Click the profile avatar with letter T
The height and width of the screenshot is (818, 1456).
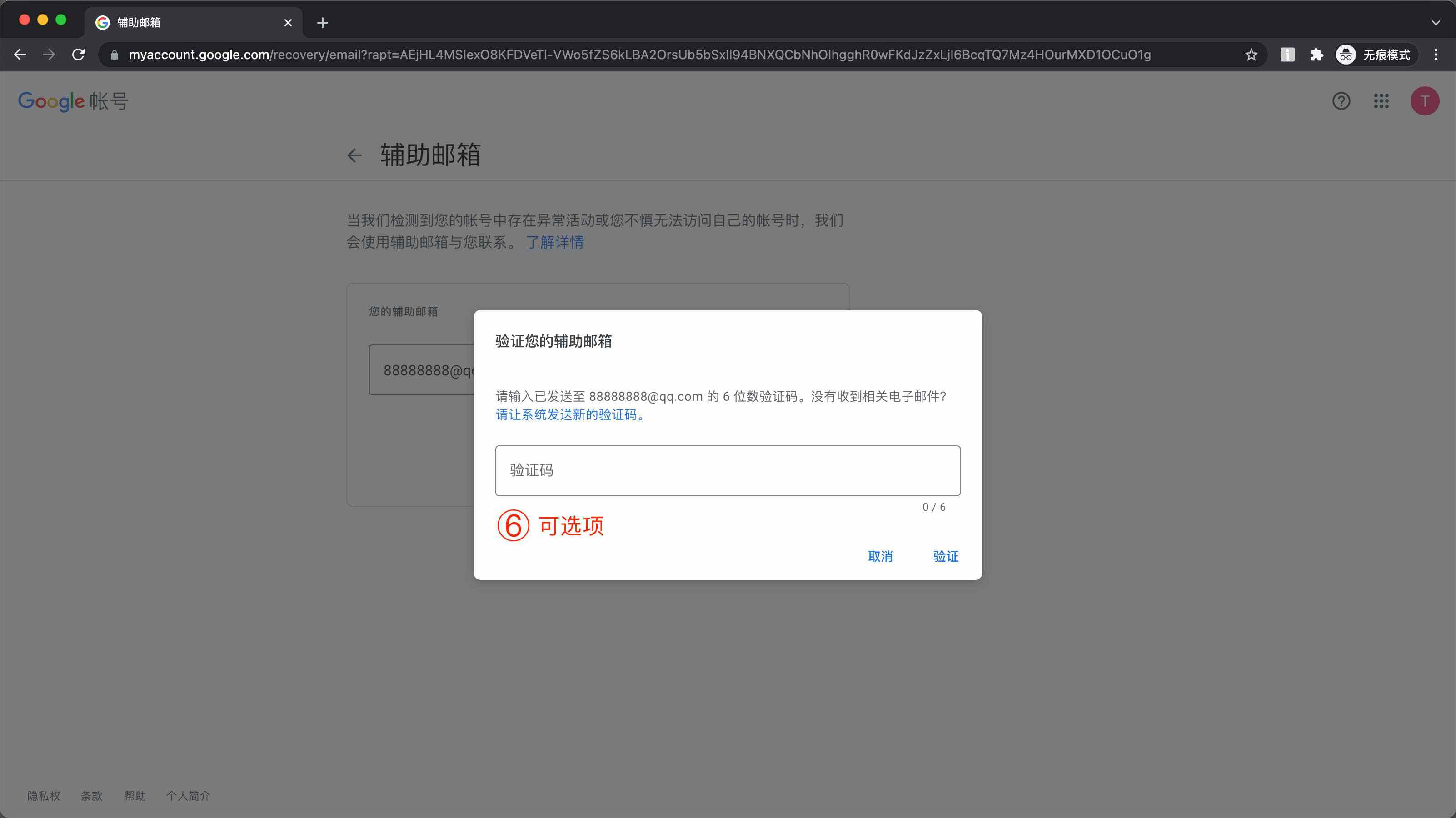click(x=1424, y=101)
